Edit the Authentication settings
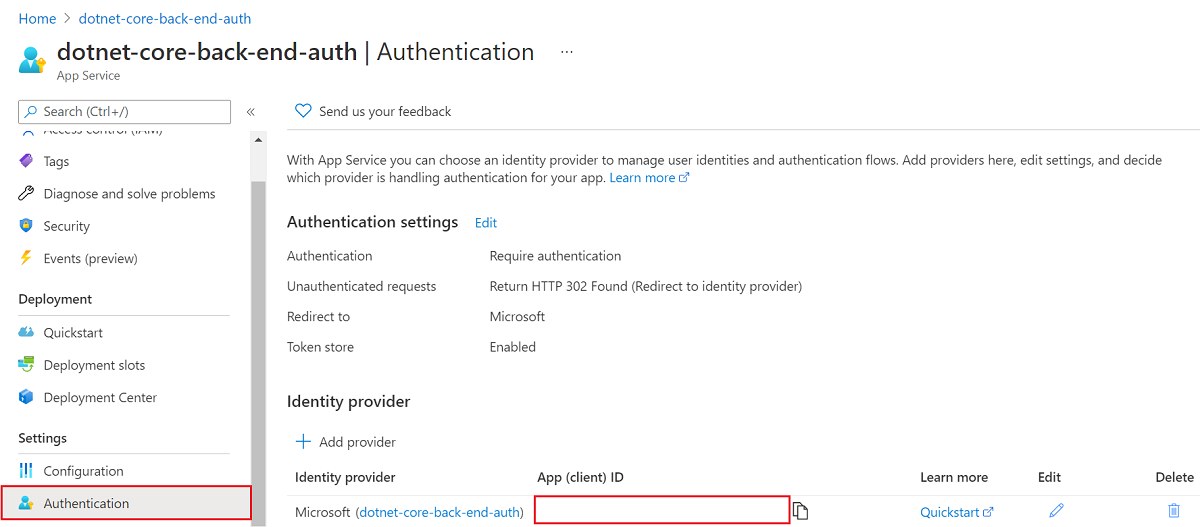This screenshot has height=527, width=1200. pos(486,223)
